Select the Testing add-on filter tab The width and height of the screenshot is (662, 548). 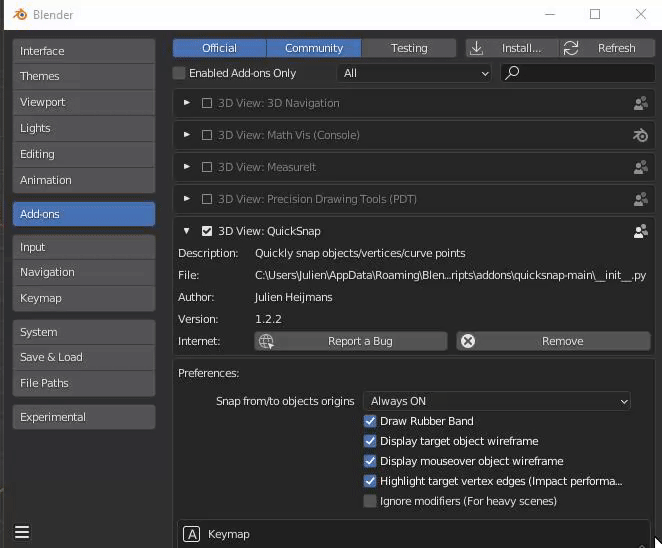tap(408, 48)
